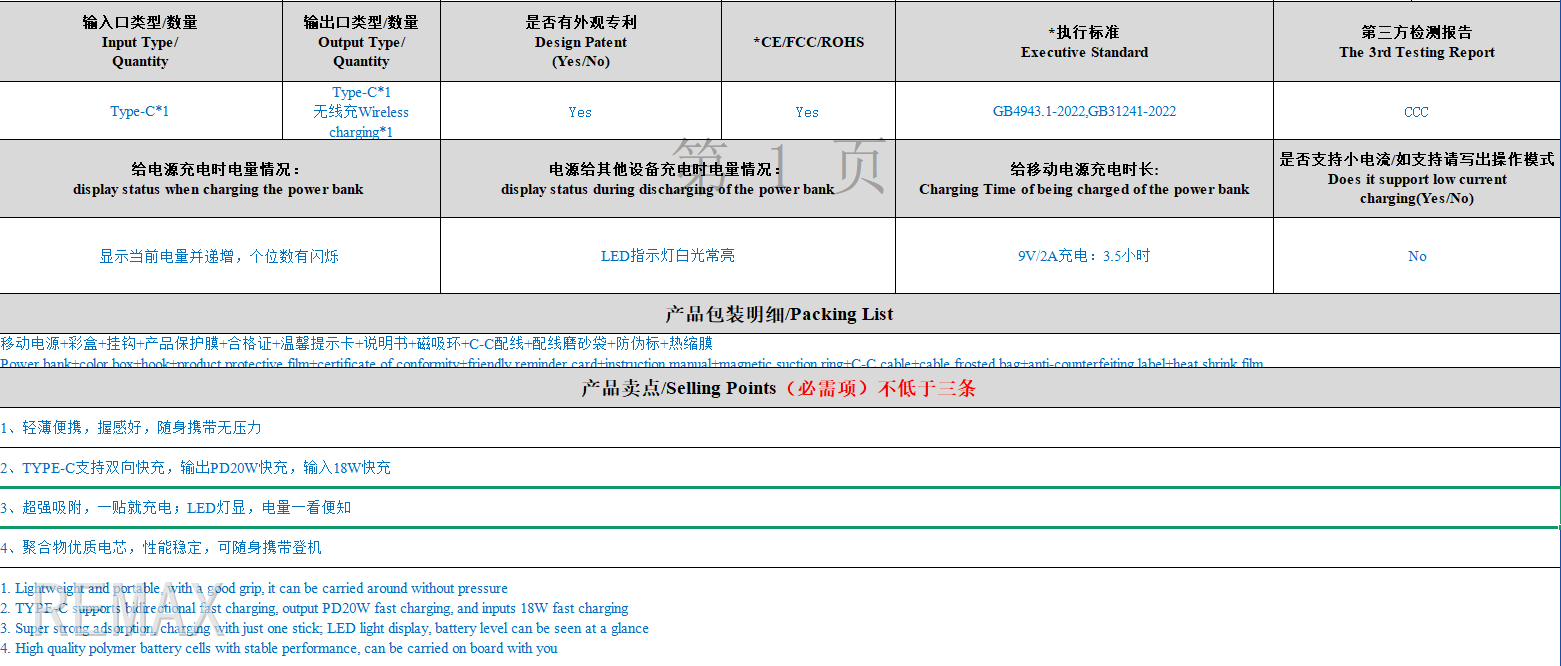
Task: Select the Executive Standard header cell
Action: pyautogui.click(x=1084, y=42)
